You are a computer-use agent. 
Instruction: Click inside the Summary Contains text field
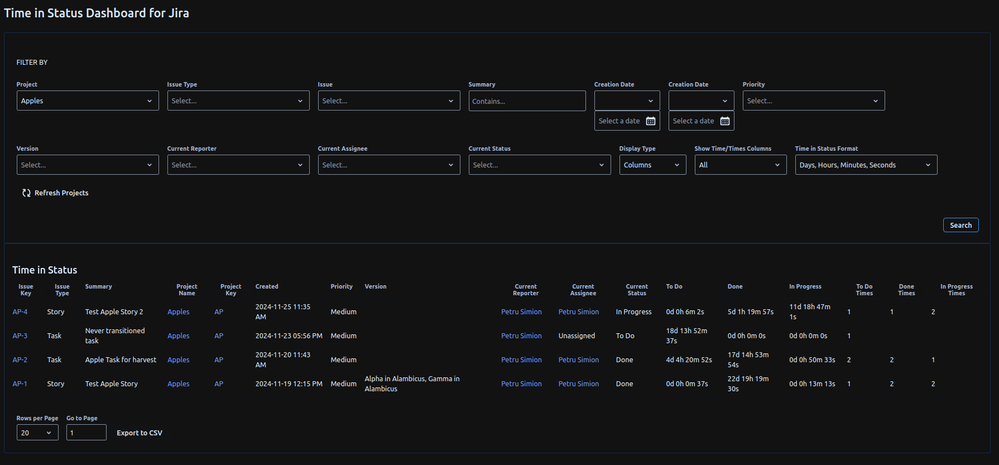[x=526, y=101]
